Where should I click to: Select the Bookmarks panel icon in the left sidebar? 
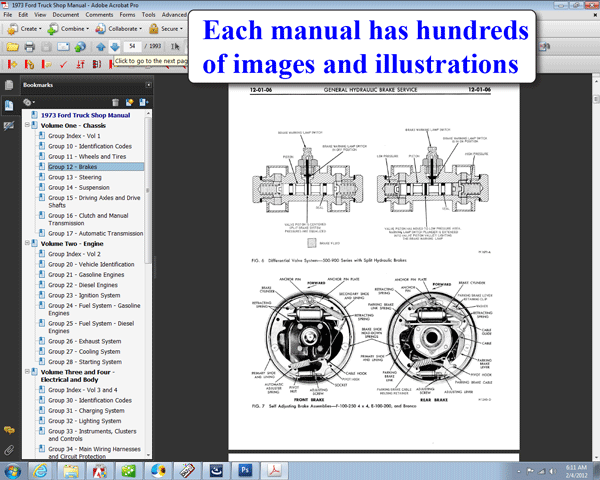pyautogui.click(x=9, y=105)
